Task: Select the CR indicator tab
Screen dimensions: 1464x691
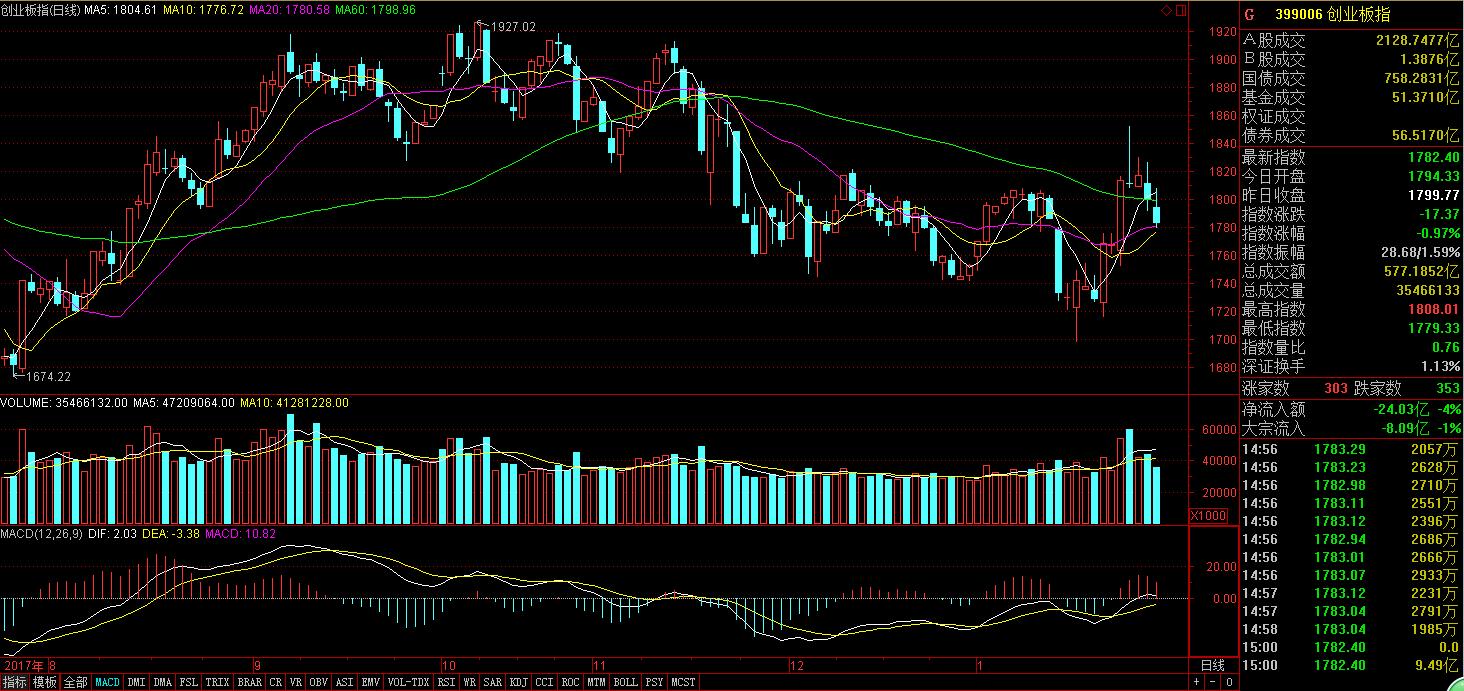Action: click(275, 682)
